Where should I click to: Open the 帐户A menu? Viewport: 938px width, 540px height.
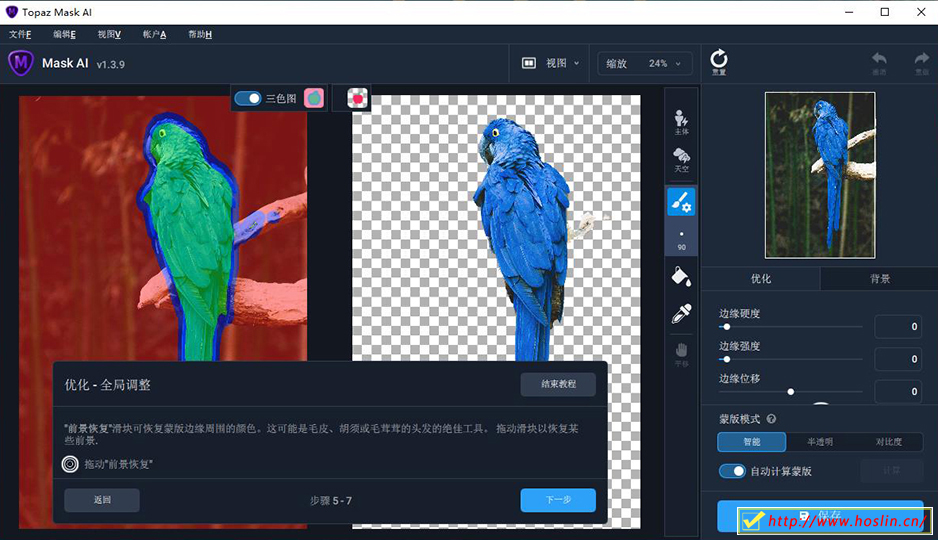[x=154, y=34]
